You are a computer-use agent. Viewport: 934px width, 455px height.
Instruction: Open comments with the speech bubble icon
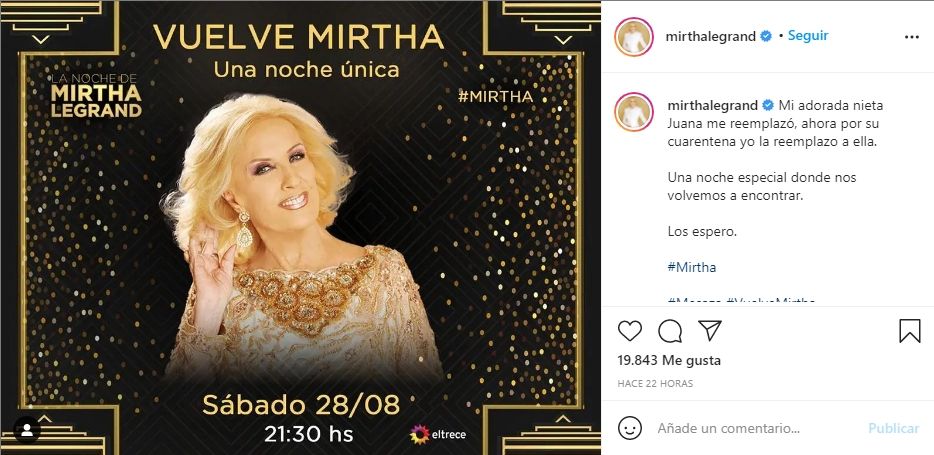coord(670,331)
